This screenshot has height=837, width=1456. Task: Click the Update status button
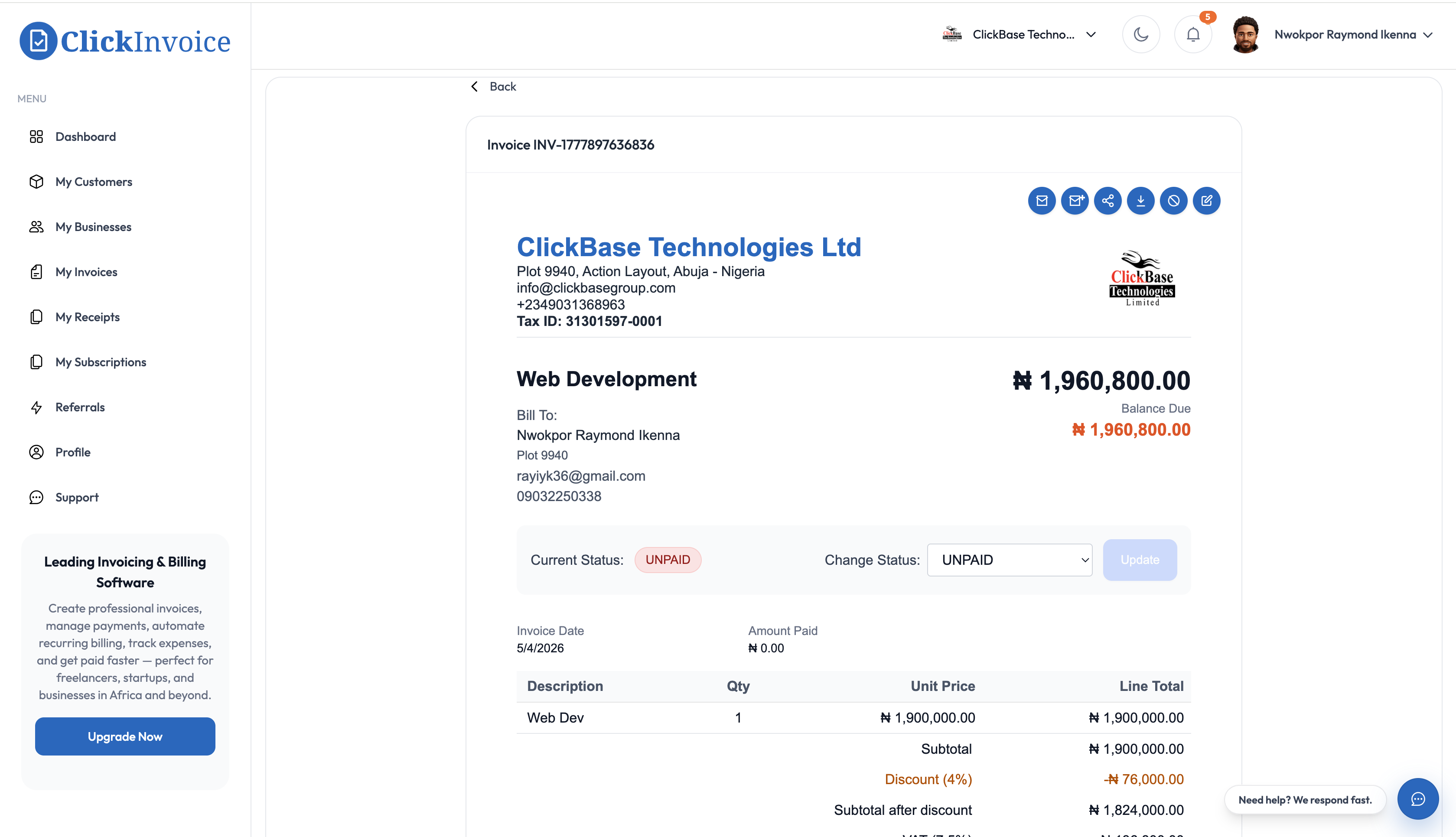(1139, 559)
